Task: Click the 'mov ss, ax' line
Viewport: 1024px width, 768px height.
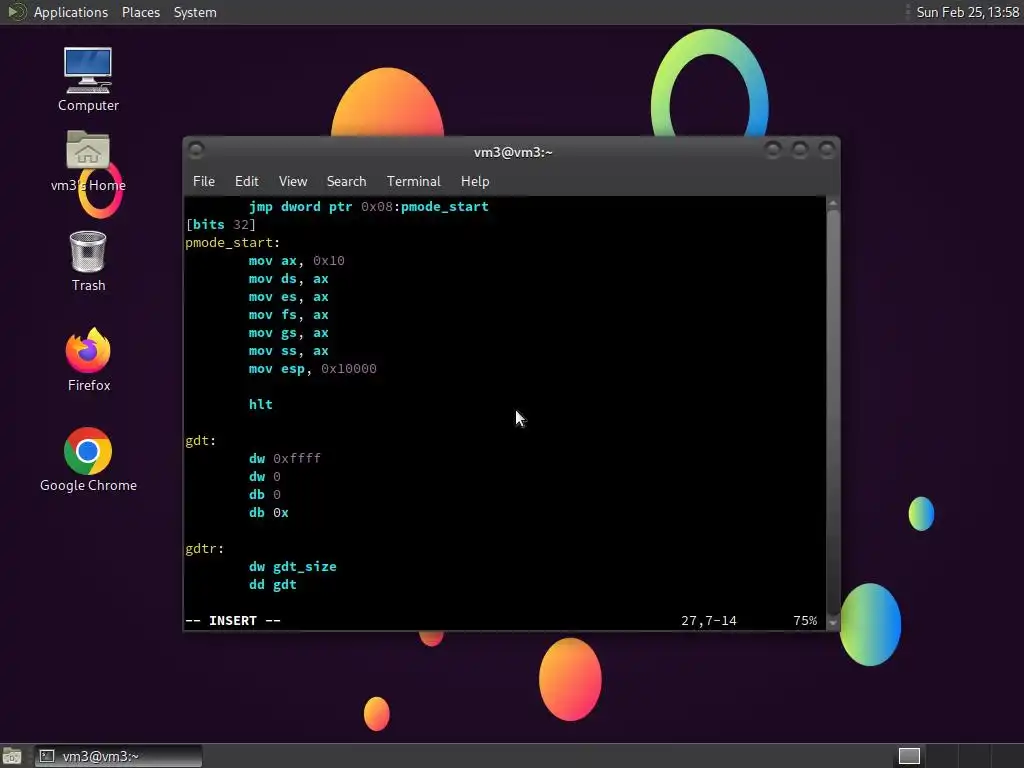Action: coord(289,351)
